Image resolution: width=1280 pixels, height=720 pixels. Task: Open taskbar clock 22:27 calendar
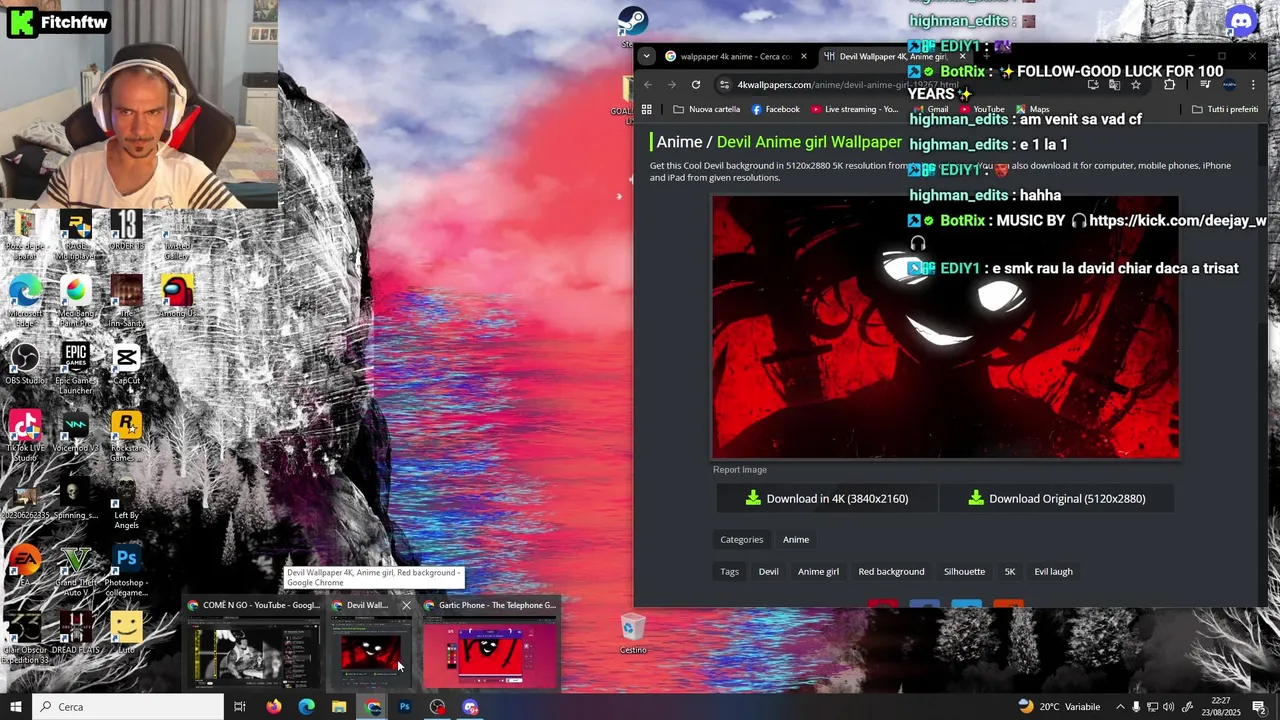[1223, 707]
